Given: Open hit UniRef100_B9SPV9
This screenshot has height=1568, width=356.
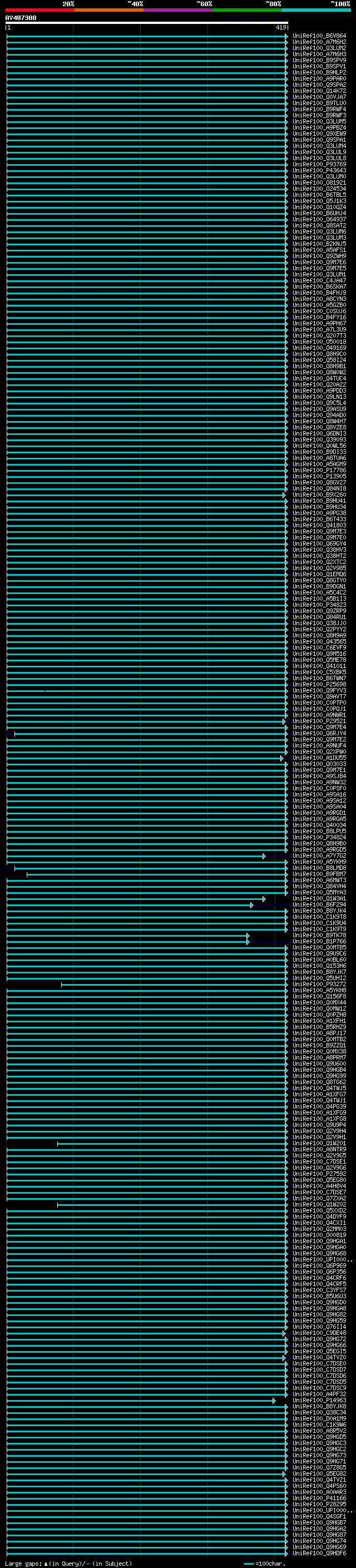Looking at the screenshot, I should 319,60.
